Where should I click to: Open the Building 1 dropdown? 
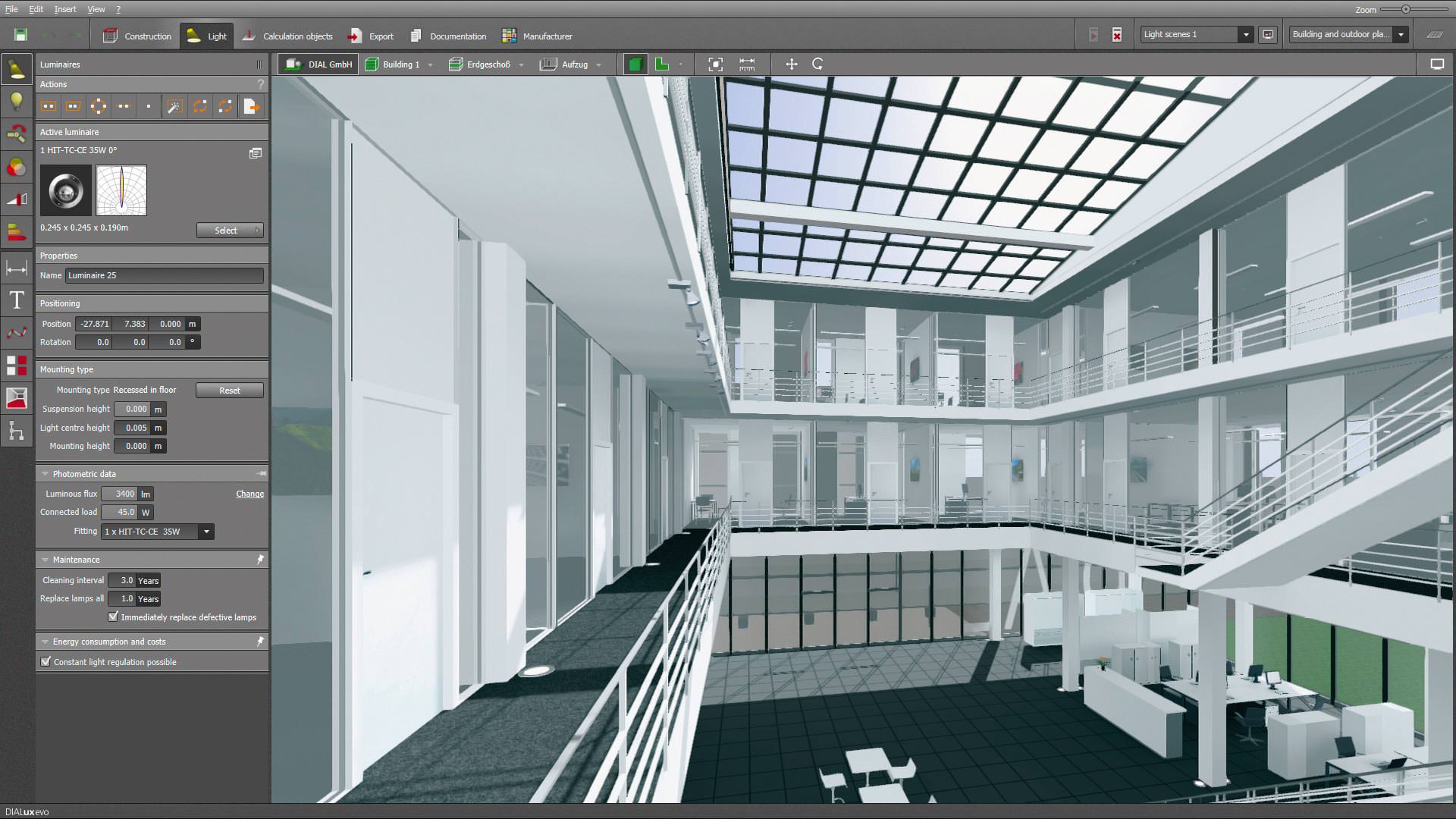click(431, 64)
